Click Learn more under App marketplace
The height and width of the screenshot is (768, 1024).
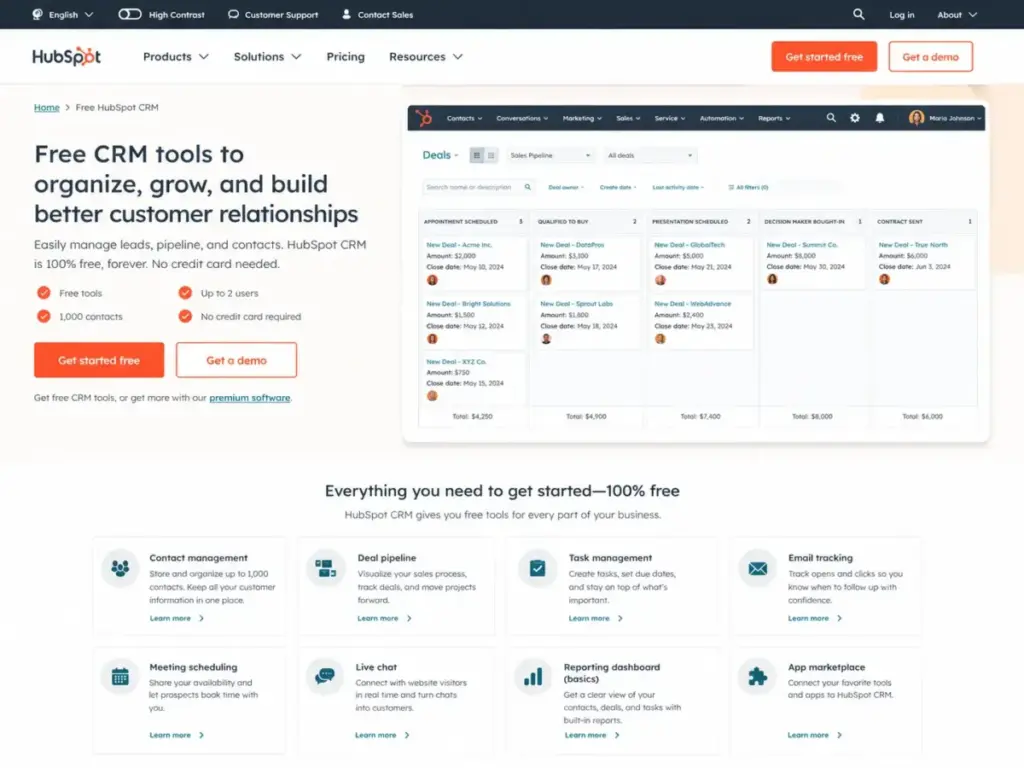click(x=815, y=735)
